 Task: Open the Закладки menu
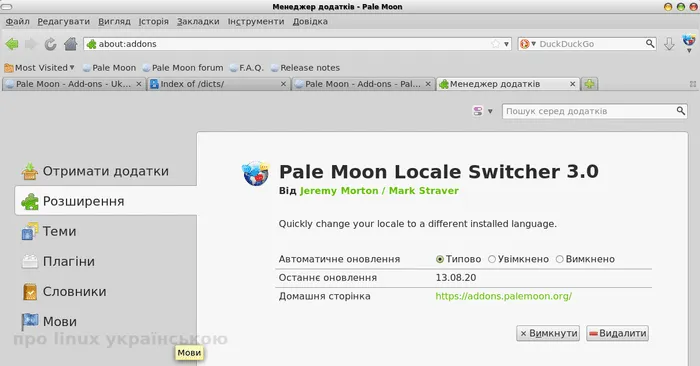pos(198,21)
